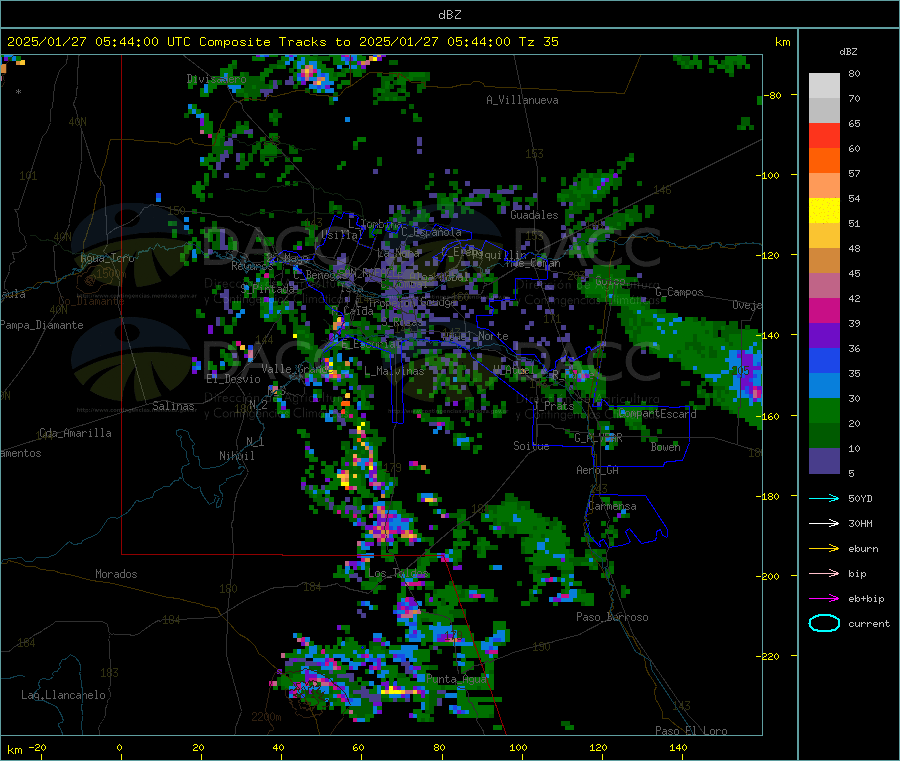Click the 'Pampa_Diamante' map label
This screenshot has width=900, height=761.
pyautogui.click(x=42, y=325)
